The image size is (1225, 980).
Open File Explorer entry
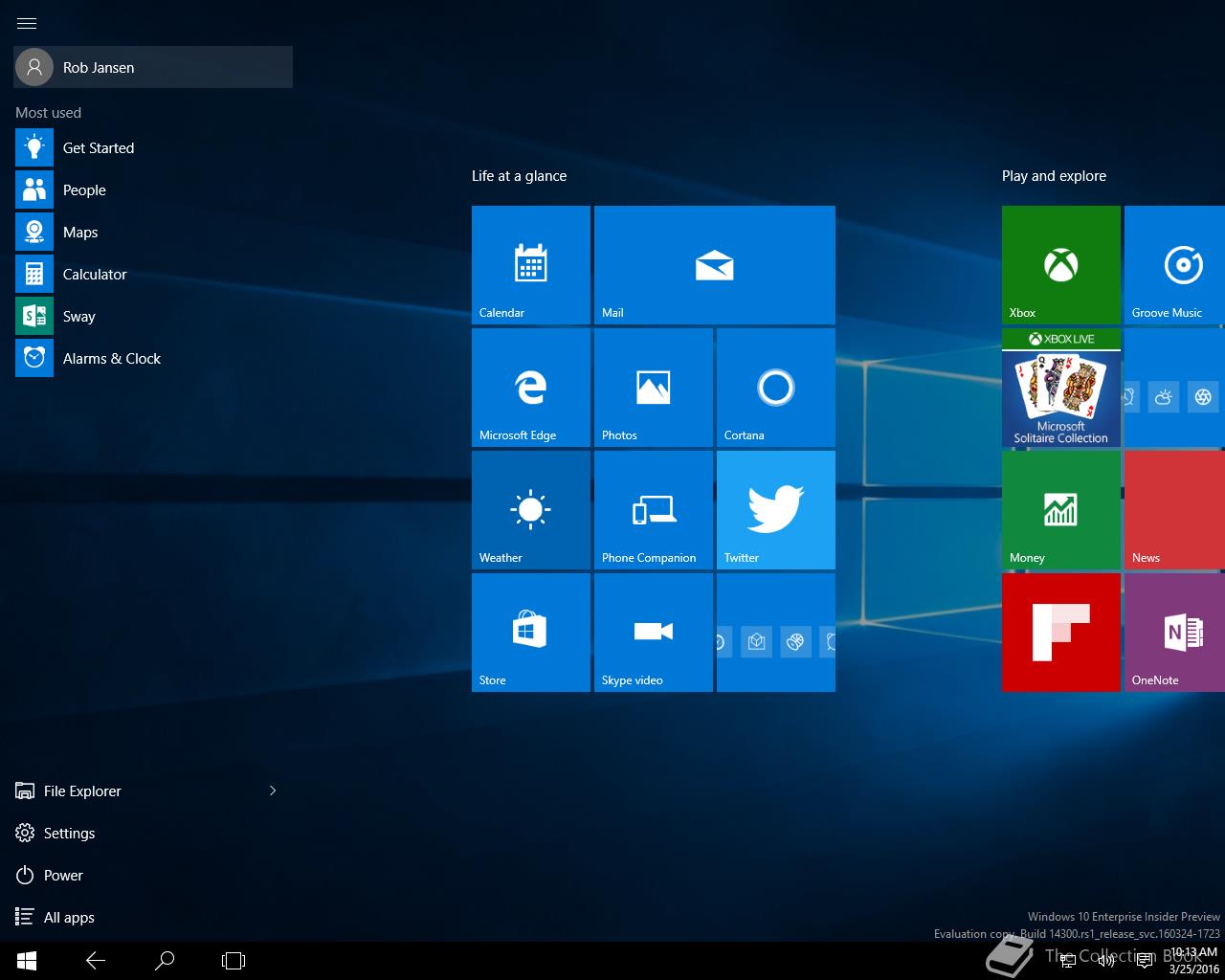(x=134, y=791)
